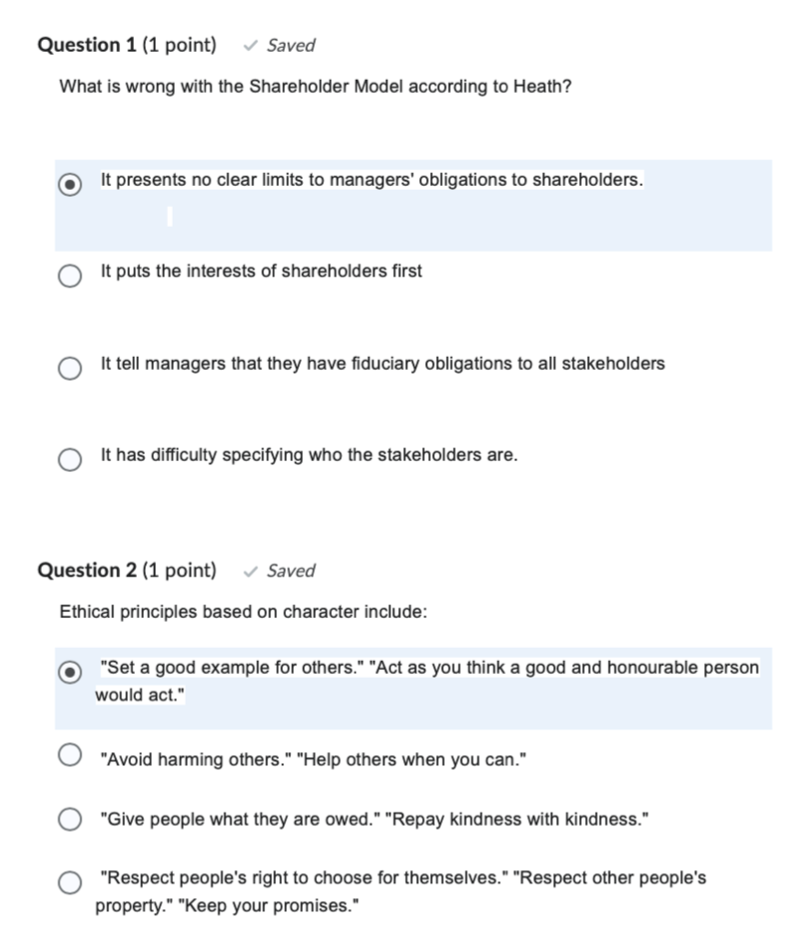
Task: Choose 'Respect people's right to choose for themselves'
Action: pos(69,883)
